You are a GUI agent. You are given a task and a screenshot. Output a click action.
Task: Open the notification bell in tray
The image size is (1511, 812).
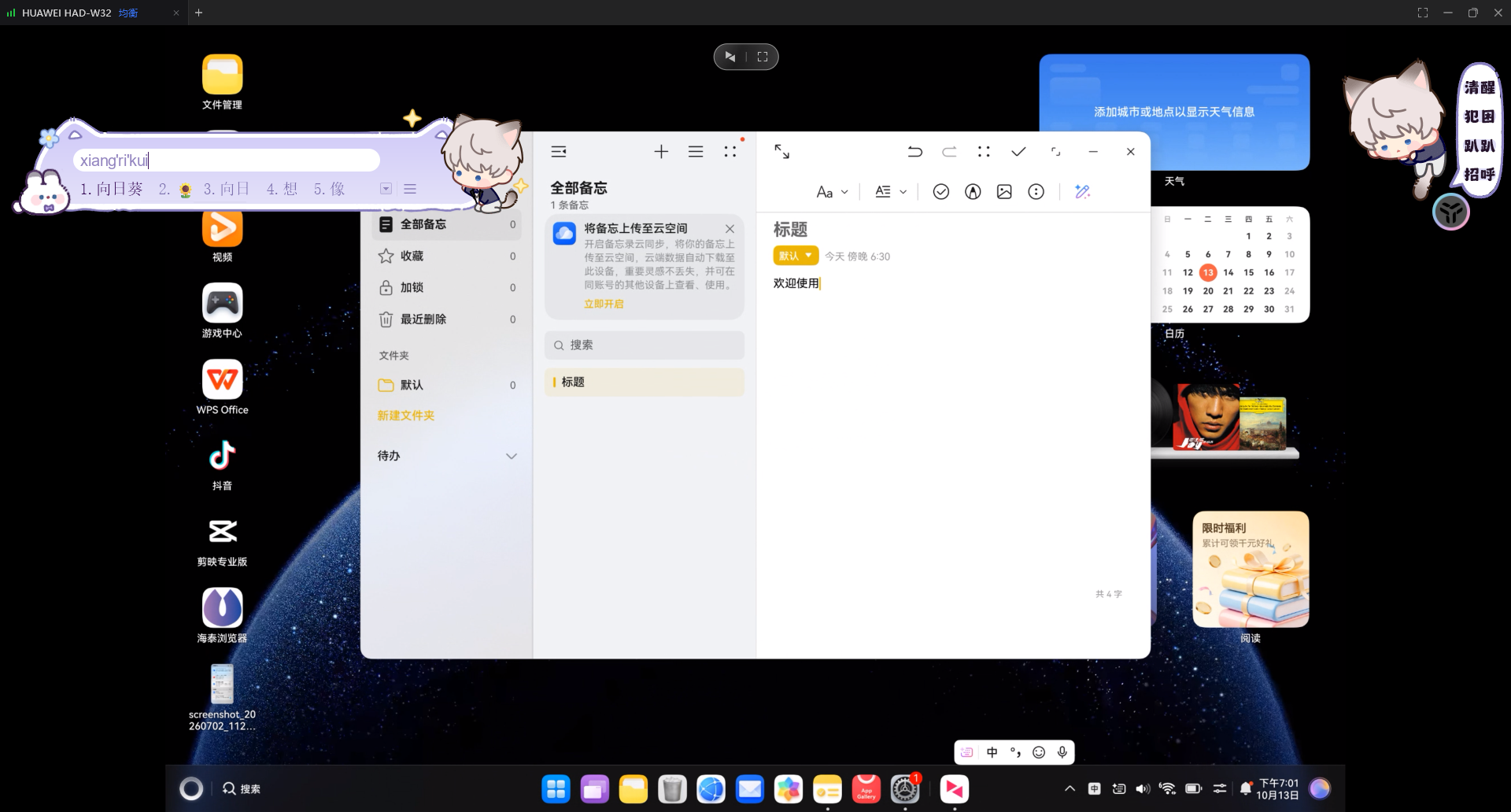pyautogui.click(x=1245, y=788)
